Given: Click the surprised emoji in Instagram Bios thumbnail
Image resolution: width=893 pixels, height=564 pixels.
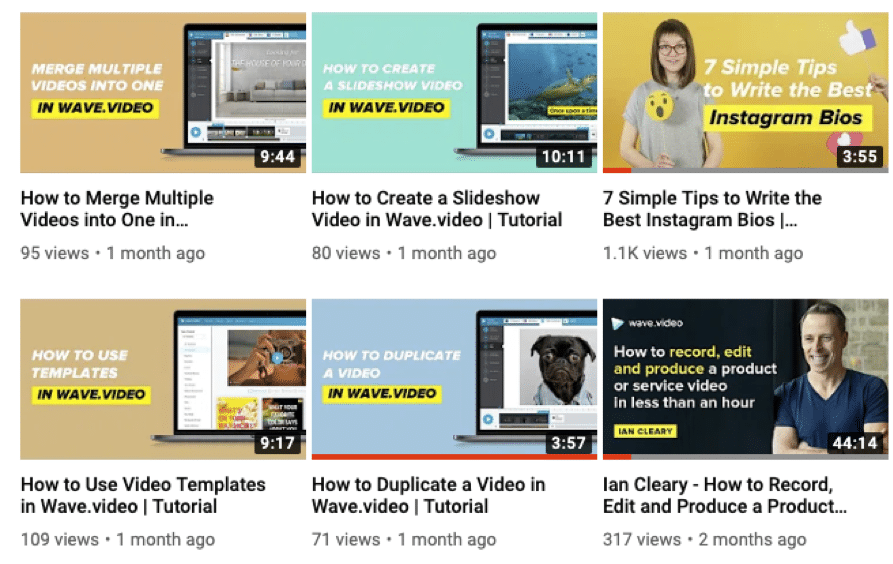Looking at the screenshot, I should [x=660, y=105].
